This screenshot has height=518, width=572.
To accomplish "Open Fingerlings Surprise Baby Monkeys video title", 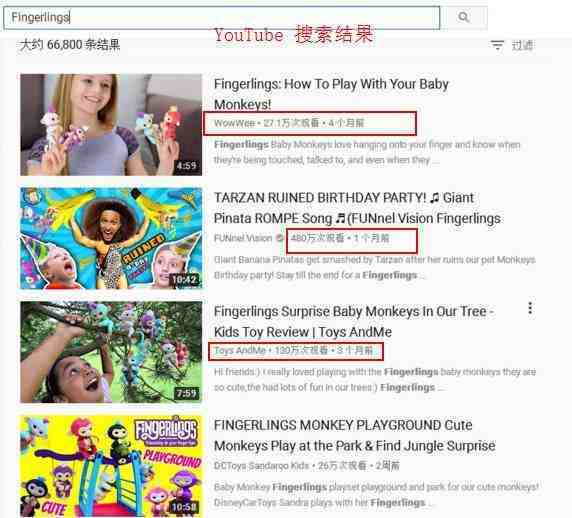I will point(353,322).
